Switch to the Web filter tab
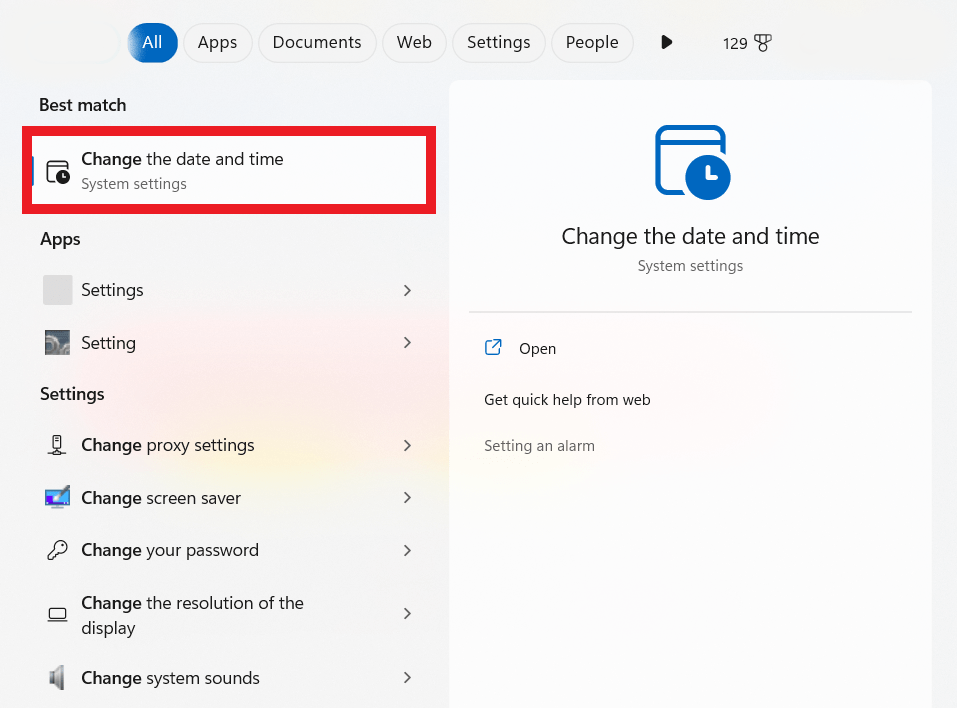 pos(414,43)
